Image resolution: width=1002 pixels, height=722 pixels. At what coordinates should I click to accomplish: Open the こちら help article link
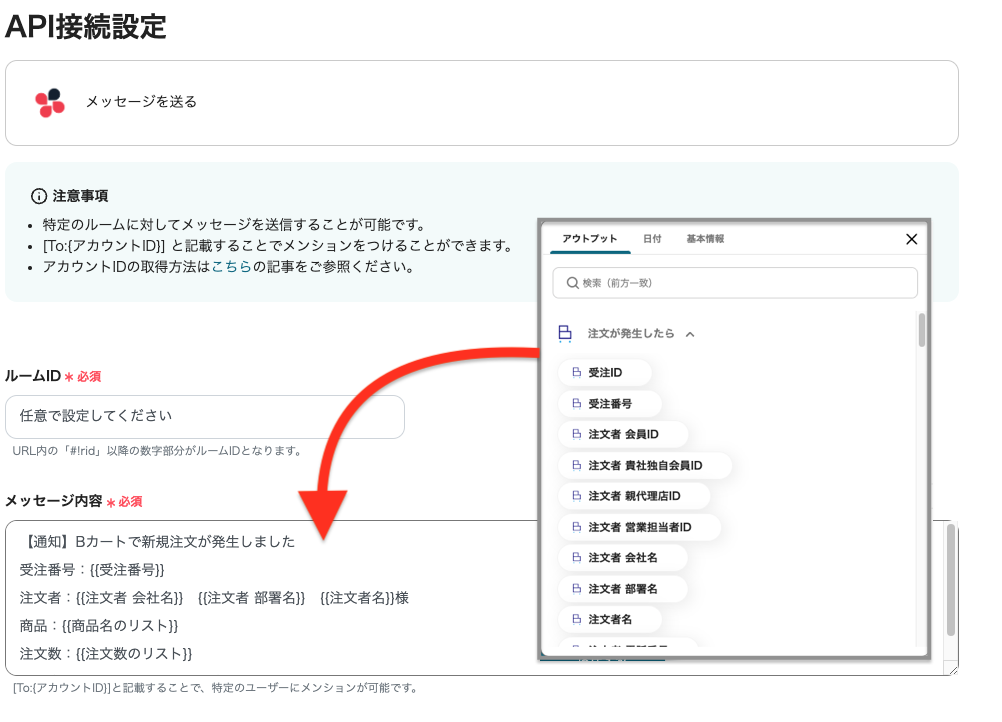click(231, 267)
